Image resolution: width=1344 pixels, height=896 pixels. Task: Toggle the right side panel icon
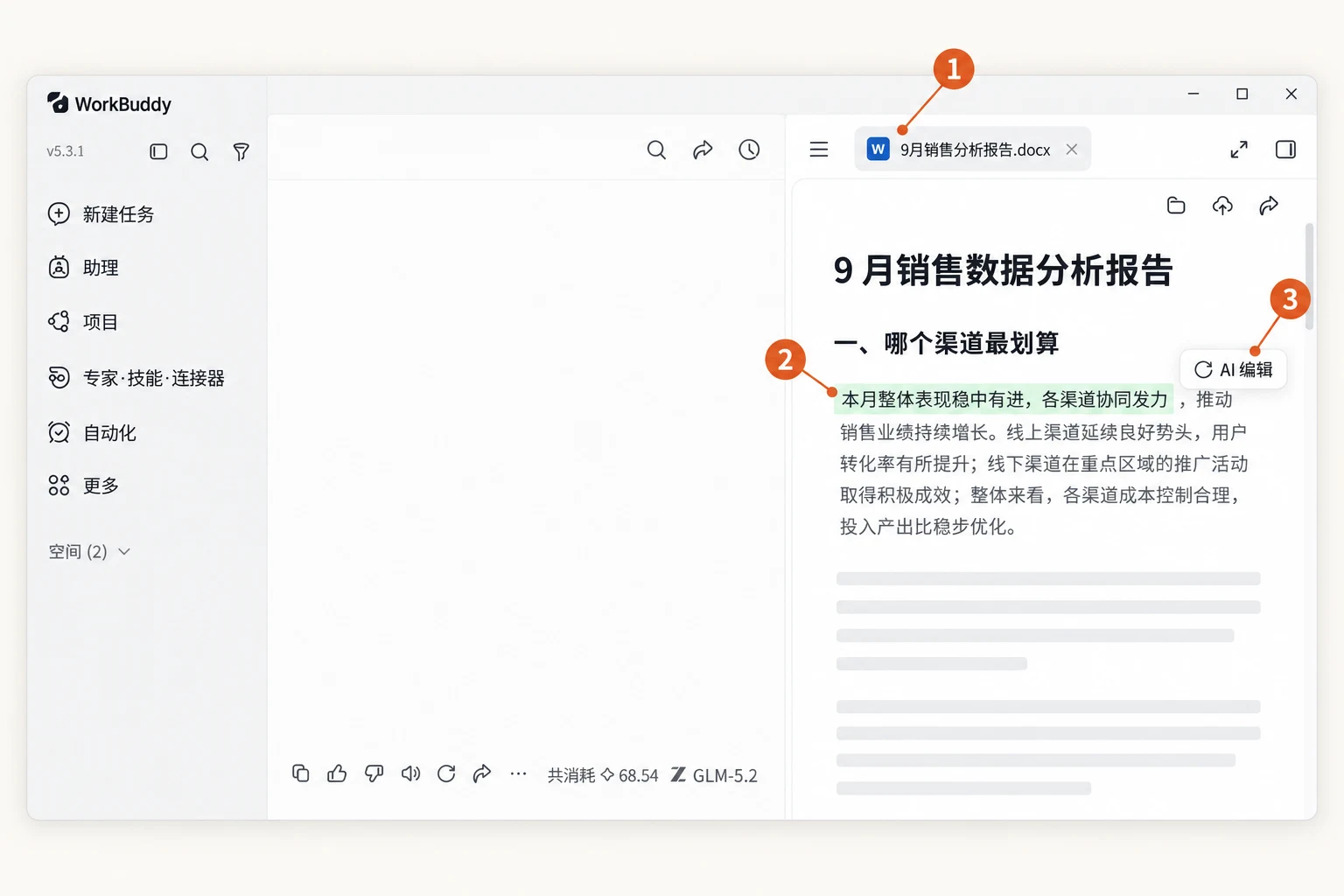(1285, 150)
